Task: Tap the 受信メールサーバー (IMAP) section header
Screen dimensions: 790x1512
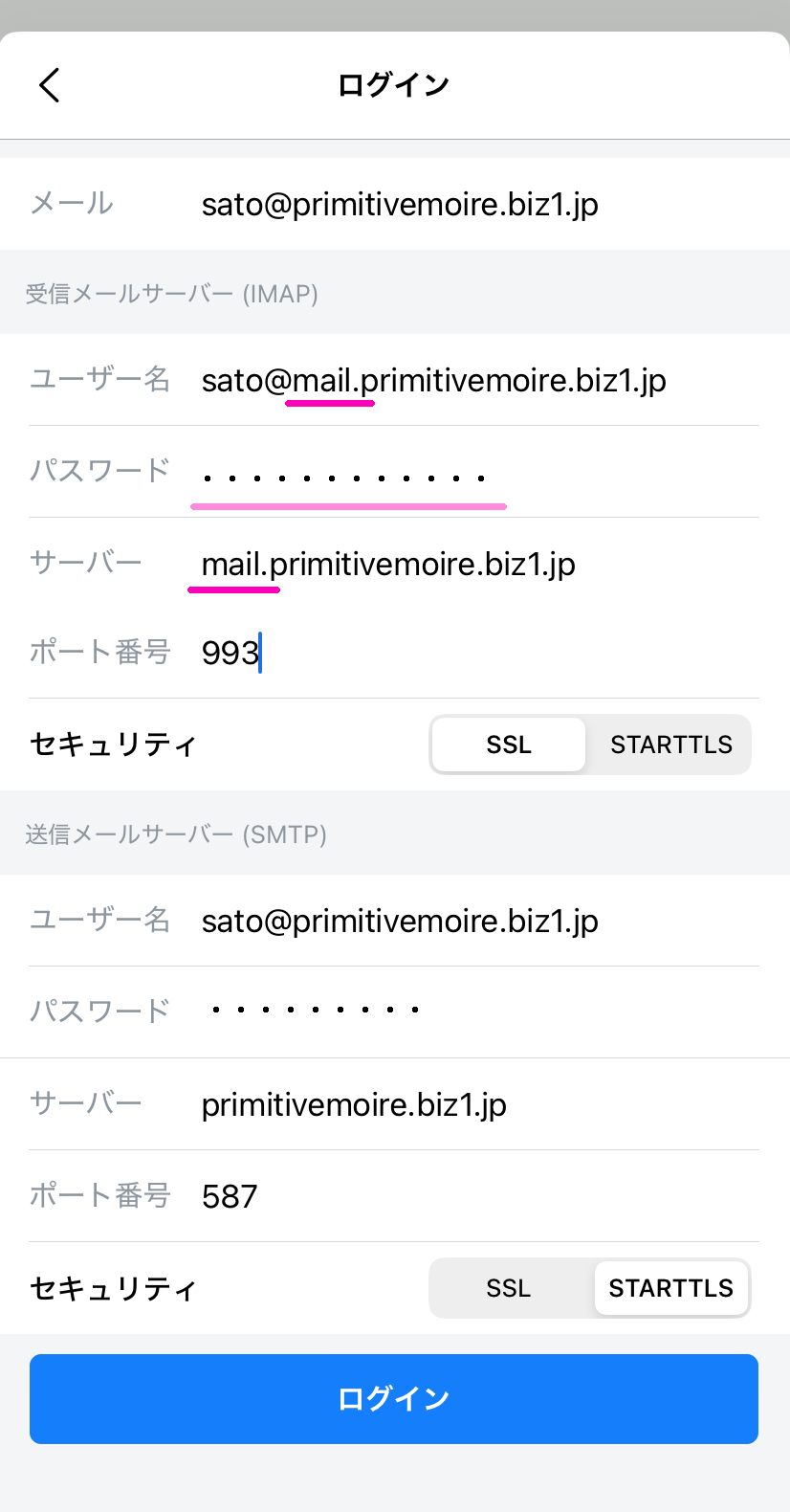Action: click(172, 294)
